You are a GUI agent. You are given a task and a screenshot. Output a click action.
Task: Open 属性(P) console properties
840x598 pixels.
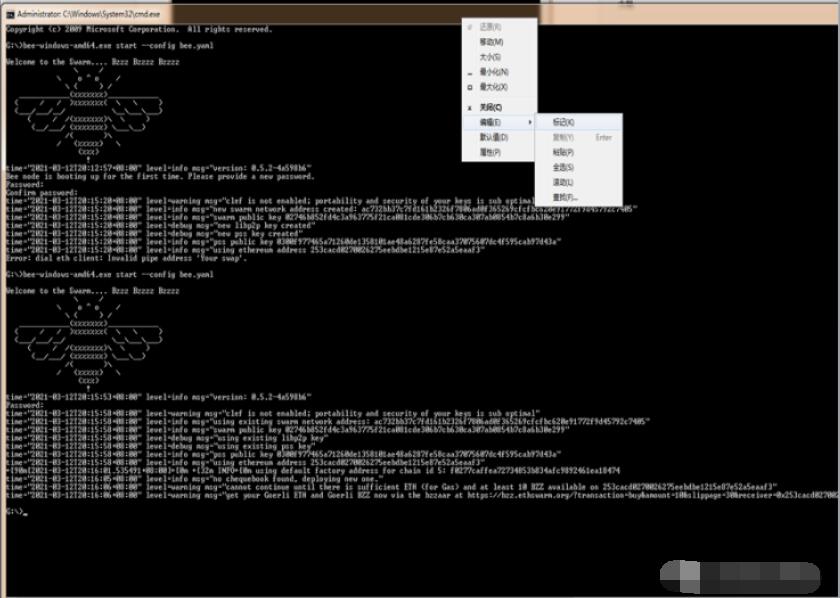pyautogui.click(x=490, y=153)
